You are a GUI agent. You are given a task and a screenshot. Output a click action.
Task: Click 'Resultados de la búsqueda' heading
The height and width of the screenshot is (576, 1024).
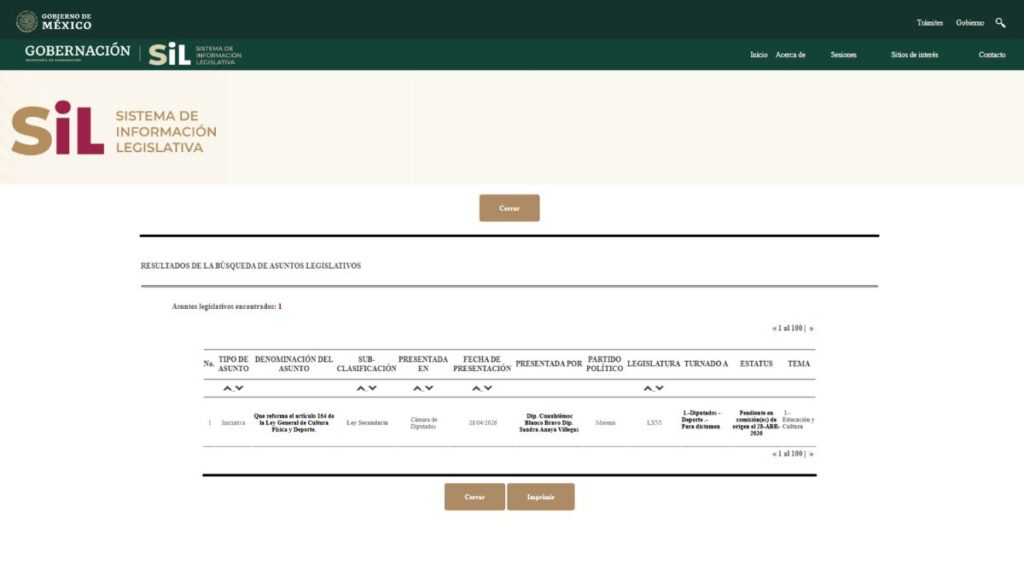click(x=251, y=266)
